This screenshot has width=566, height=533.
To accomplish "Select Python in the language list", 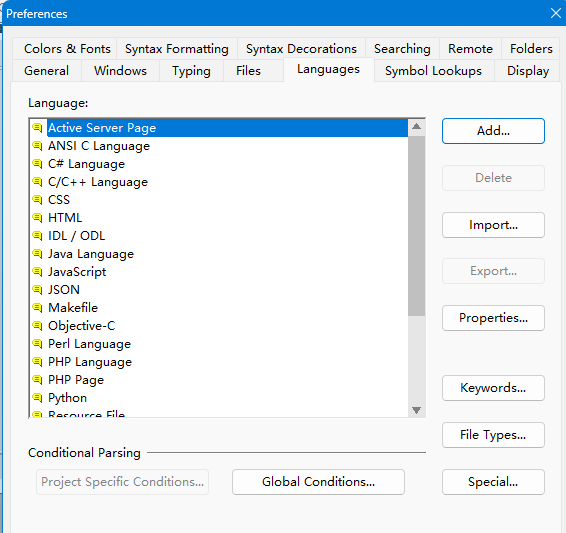I will [219, 398].
